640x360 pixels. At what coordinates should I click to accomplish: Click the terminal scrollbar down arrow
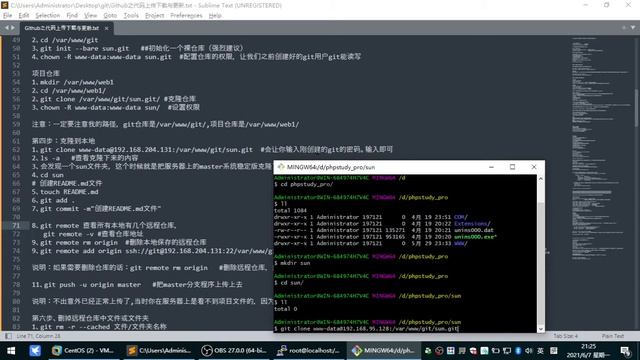coord(541,329)
